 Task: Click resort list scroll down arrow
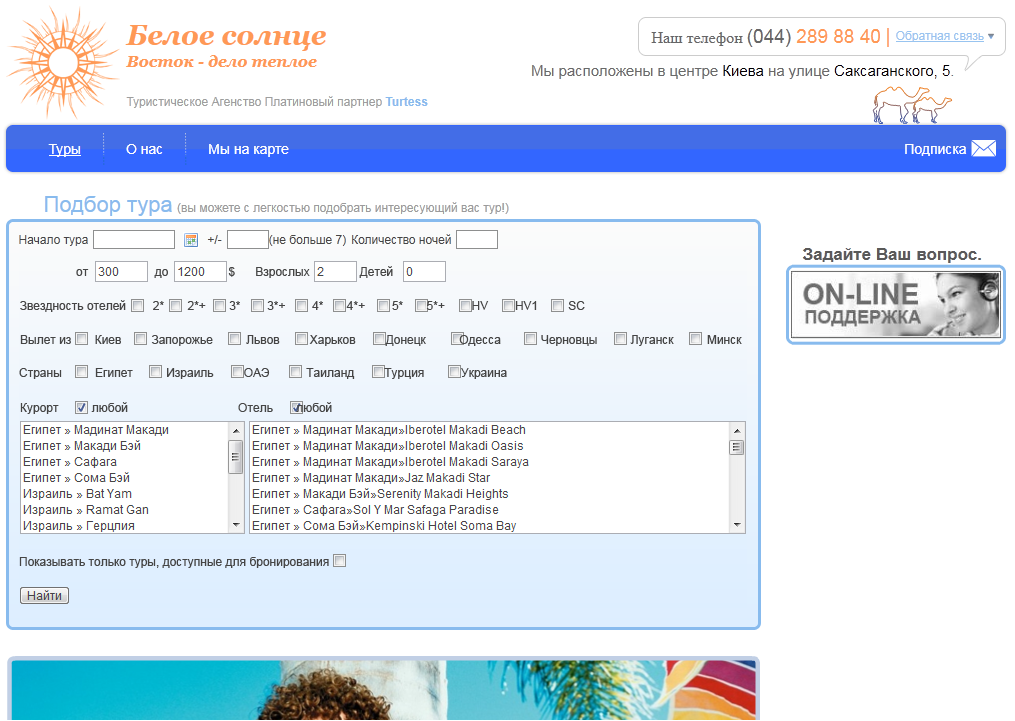pyautogui.click(x=236, y=525)
